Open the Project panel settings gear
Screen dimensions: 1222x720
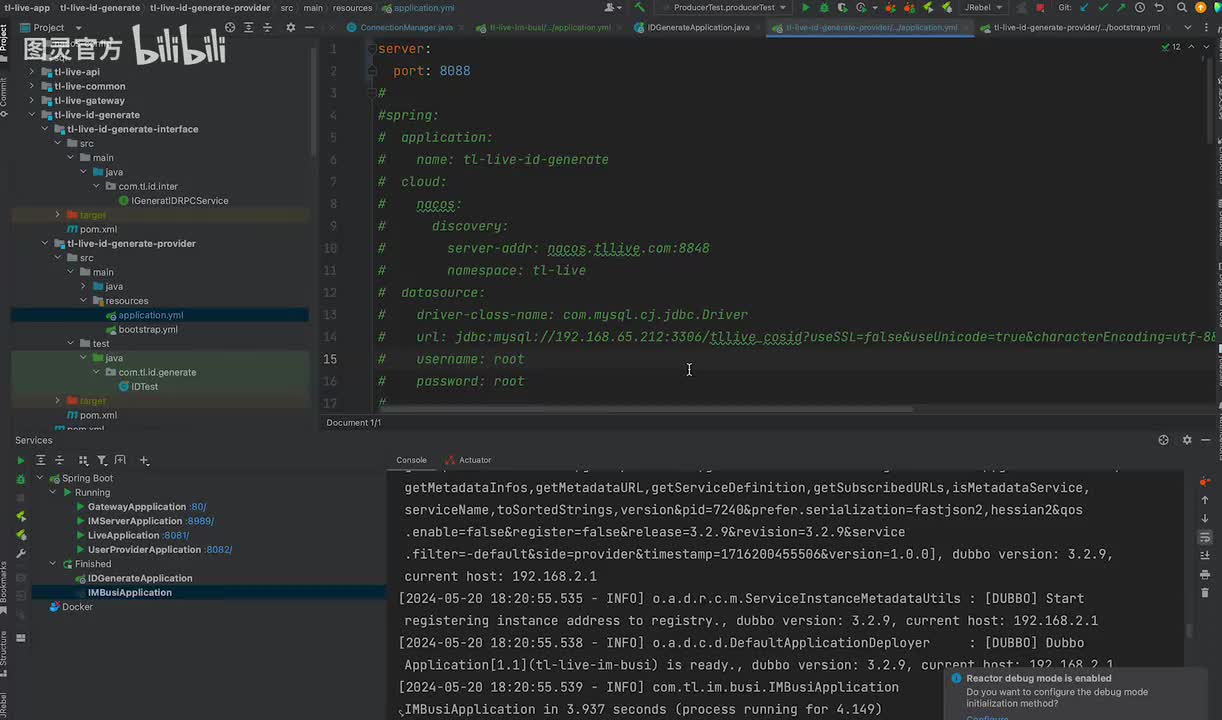[x=291, y=28]
